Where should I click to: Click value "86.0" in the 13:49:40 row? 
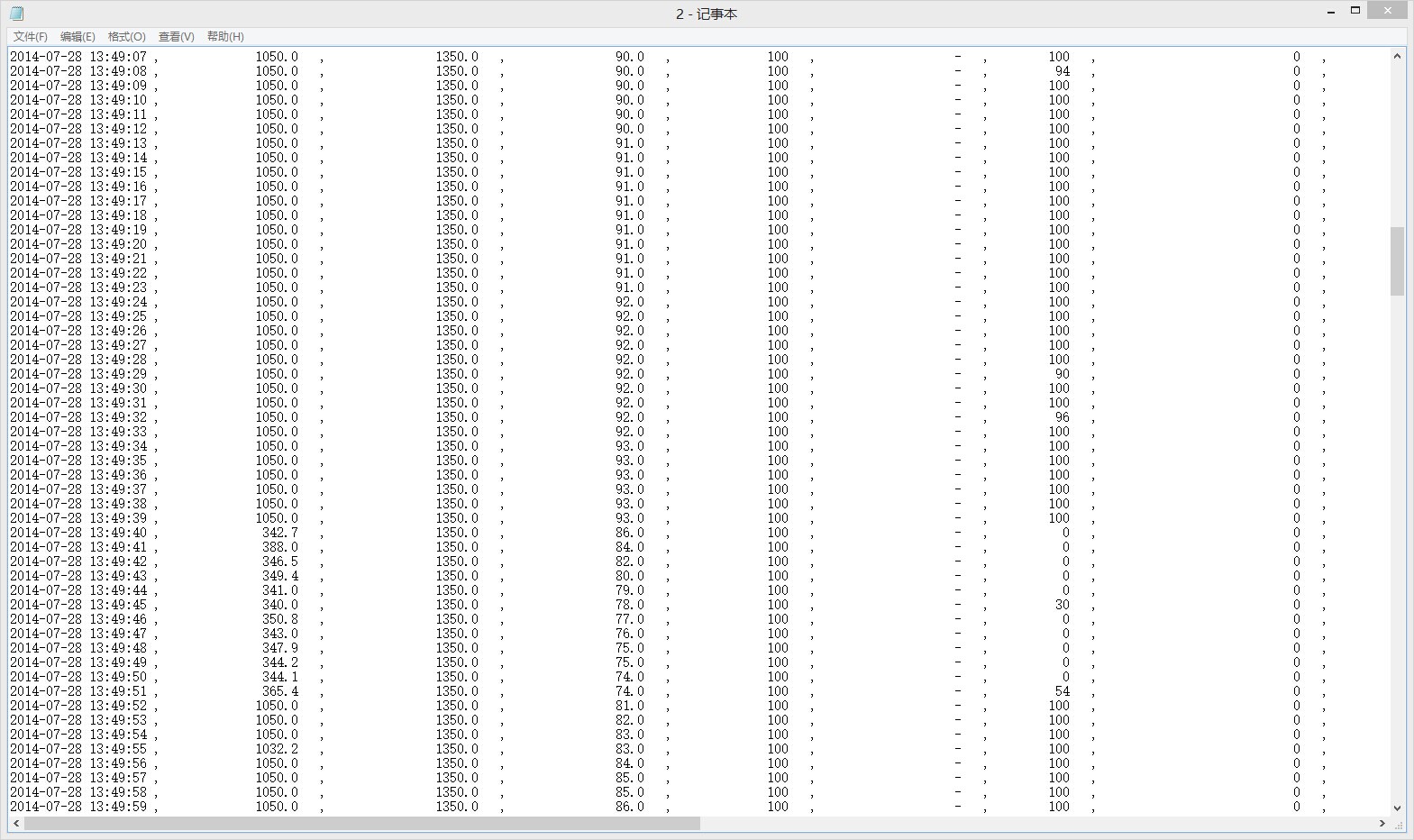click(x=630, y=533)
